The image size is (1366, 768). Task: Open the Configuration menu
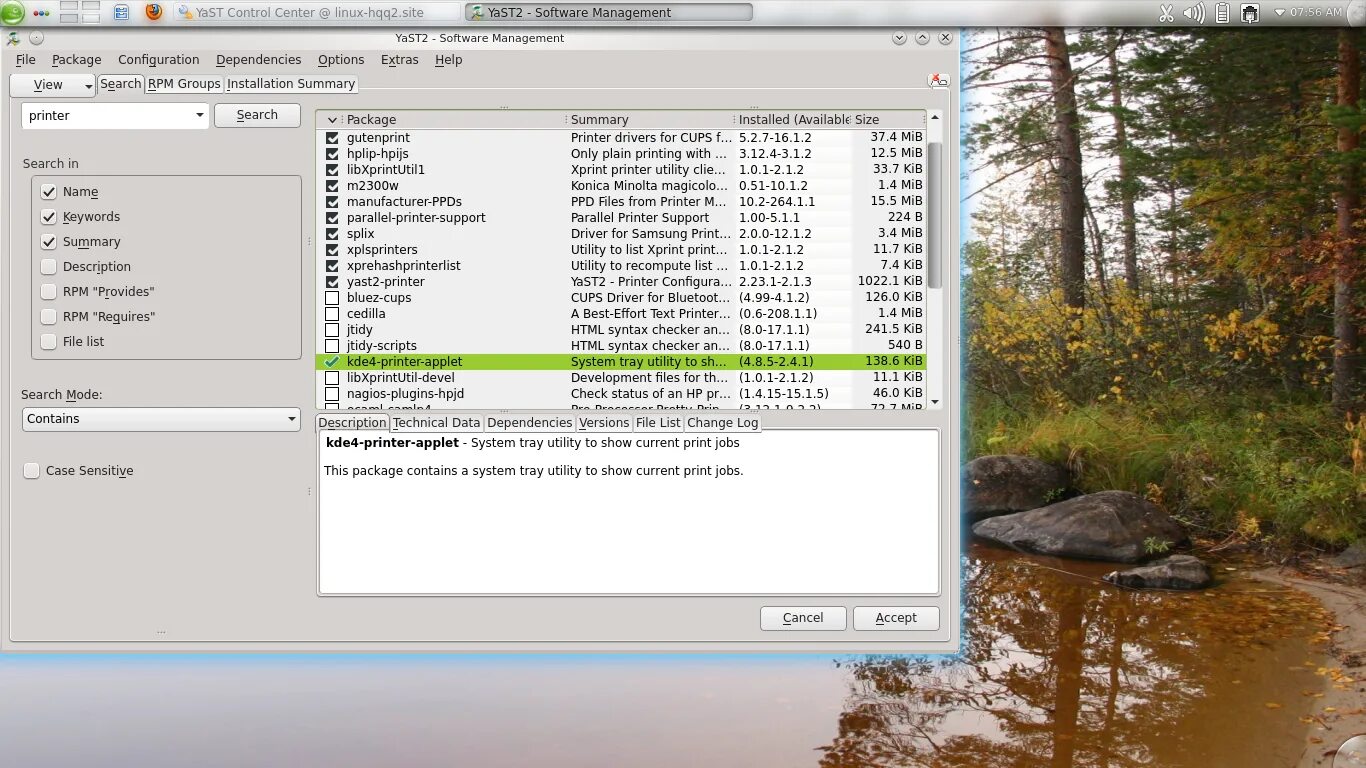pyautogui.click(x=159, y=60)
